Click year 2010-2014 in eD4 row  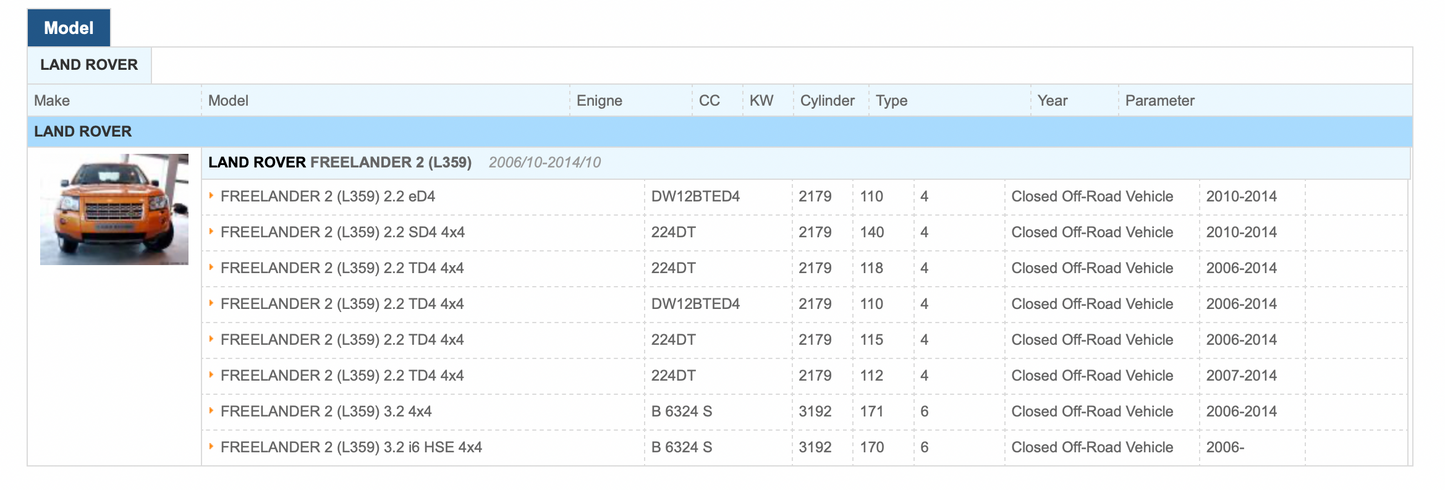tap(1241, 196)
